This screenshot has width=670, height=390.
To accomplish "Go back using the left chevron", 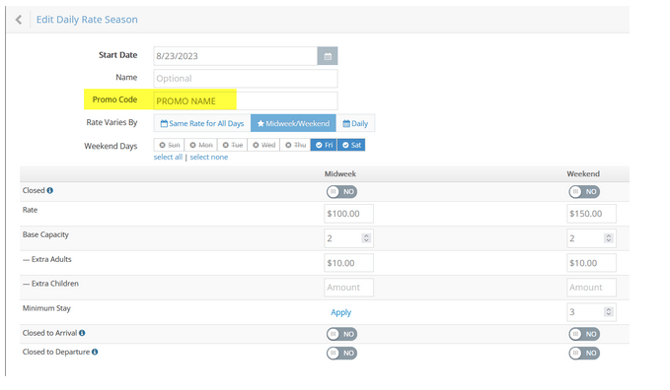I will [x=18, y=20].
